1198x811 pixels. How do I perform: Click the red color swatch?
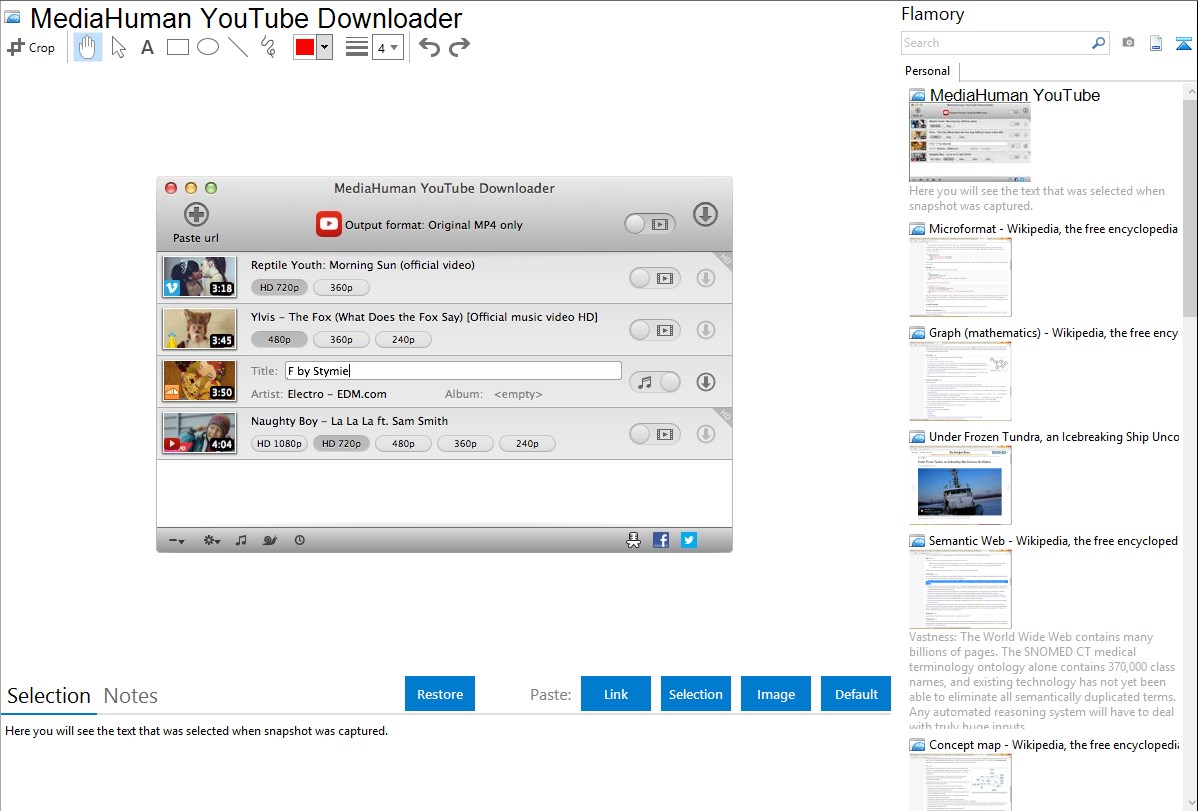tap(305, 47)
